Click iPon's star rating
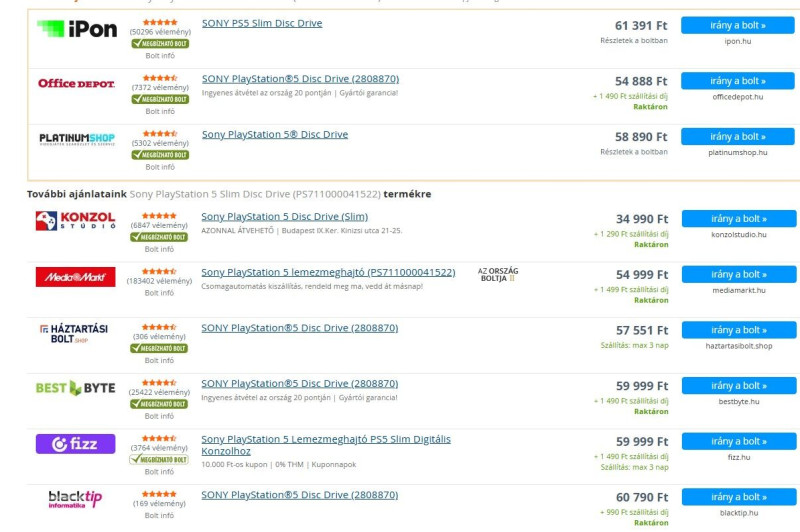The image size is (800, 532). 160,22
